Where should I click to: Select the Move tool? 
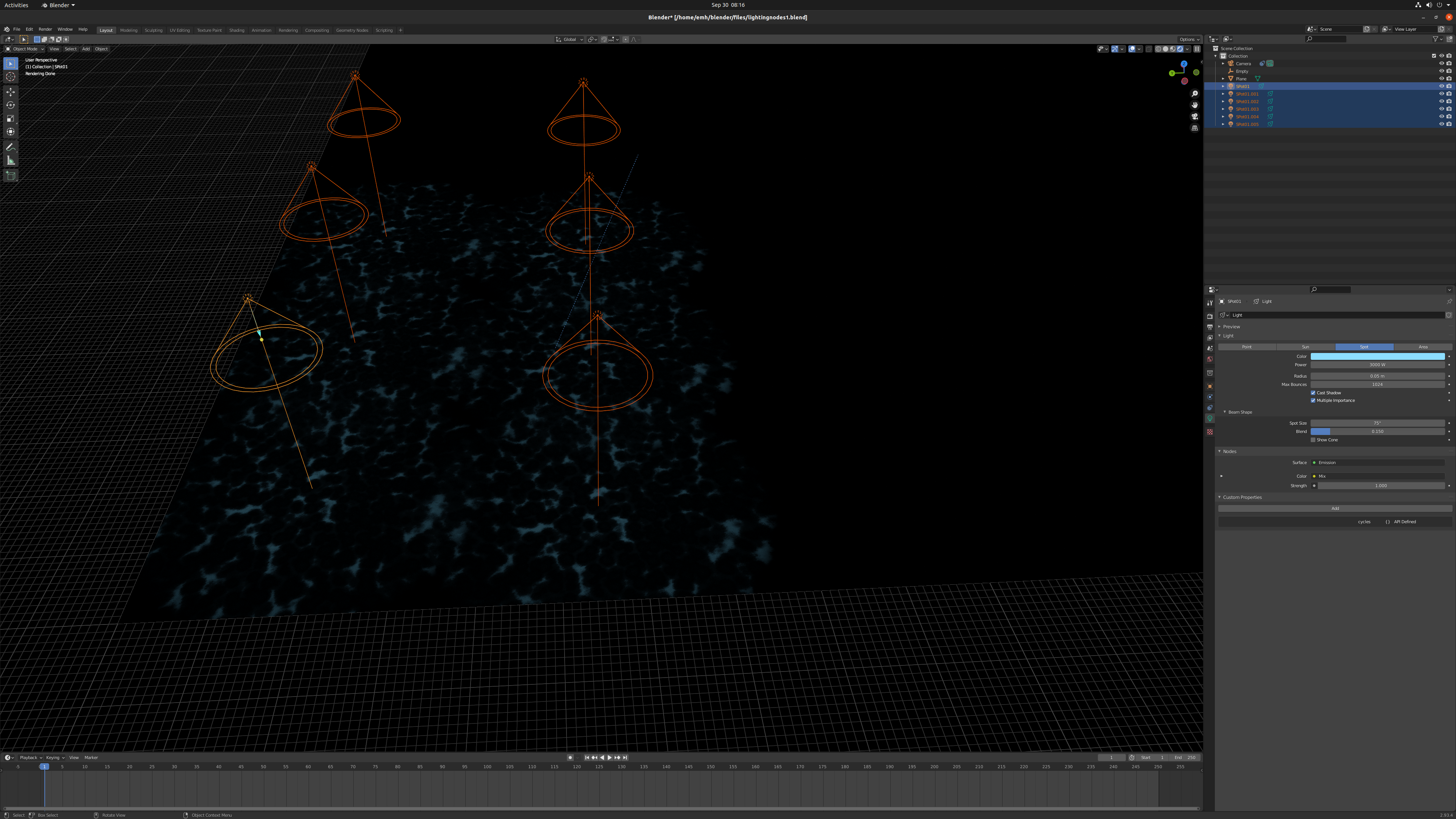11,91
